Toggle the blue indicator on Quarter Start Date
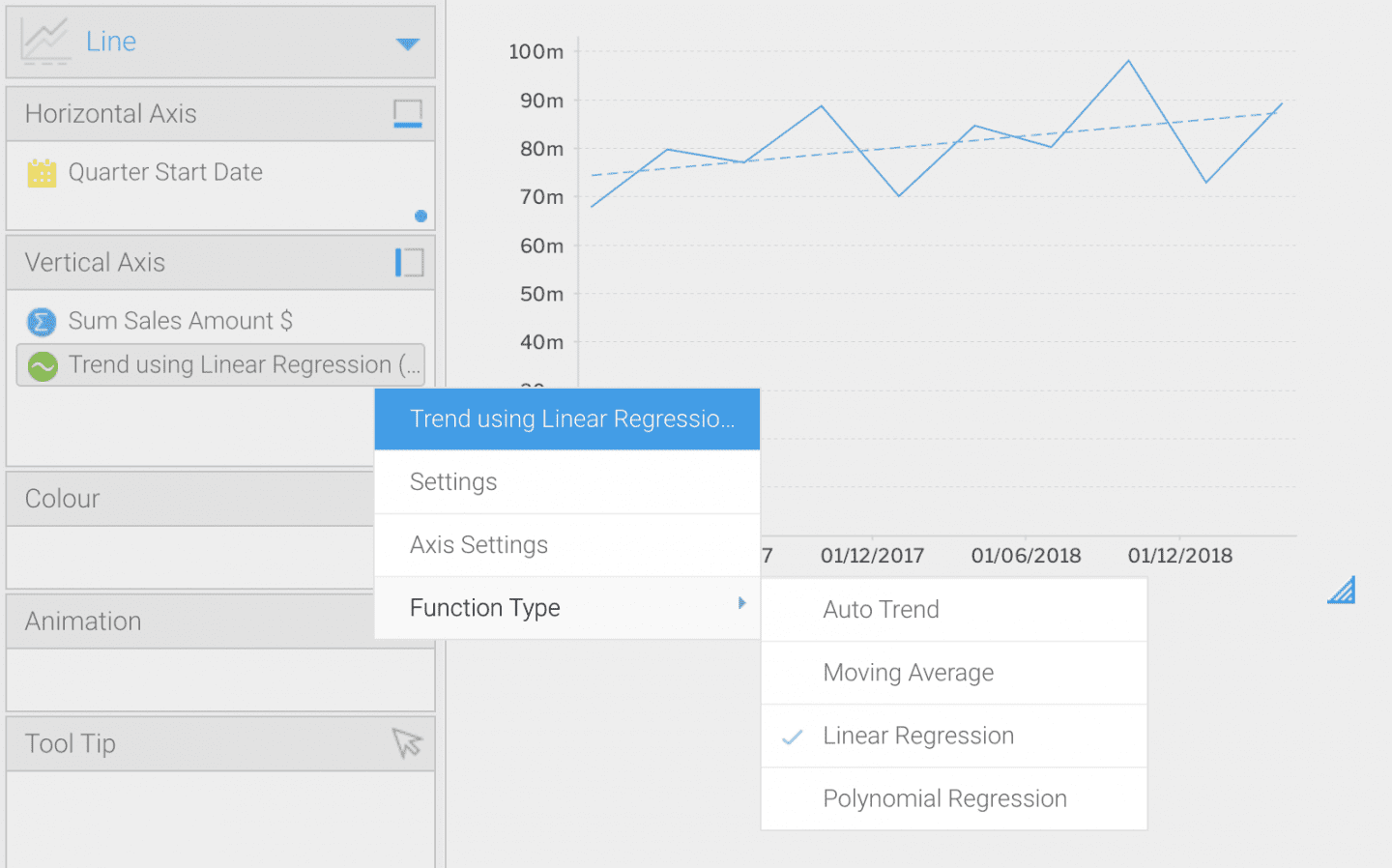Screen dimensions: 1392x868 point(420,217)
